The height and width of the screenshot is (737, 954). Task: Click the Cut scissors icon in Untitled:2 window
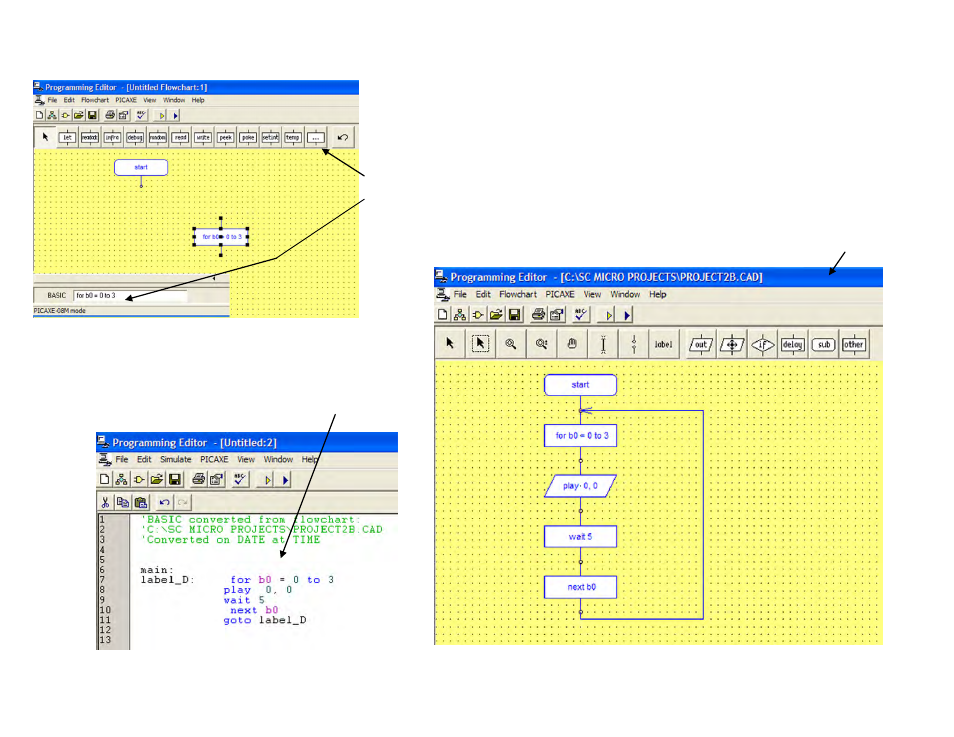[105, 502]
